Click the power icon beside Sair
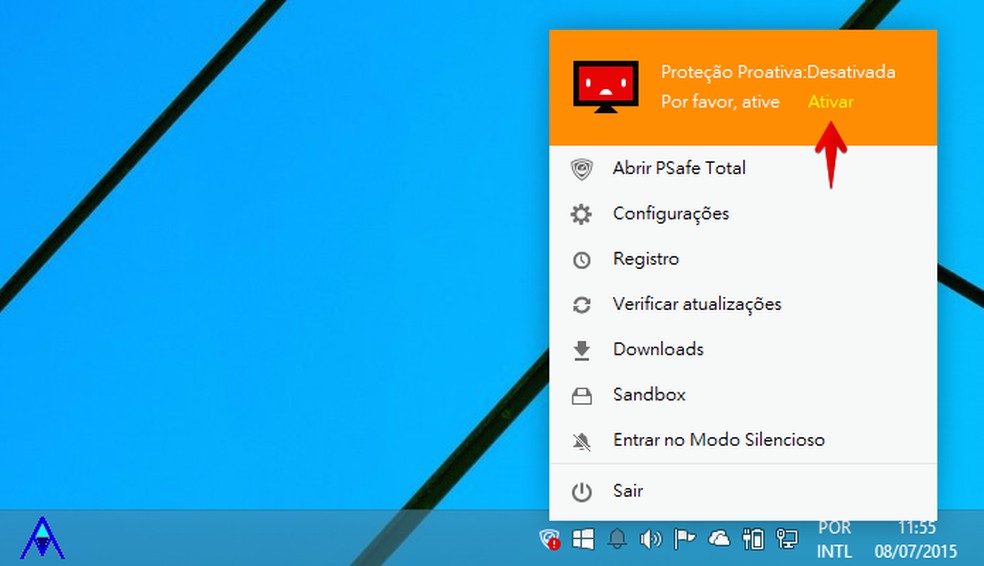984x566 pixels. pos(582,492)
